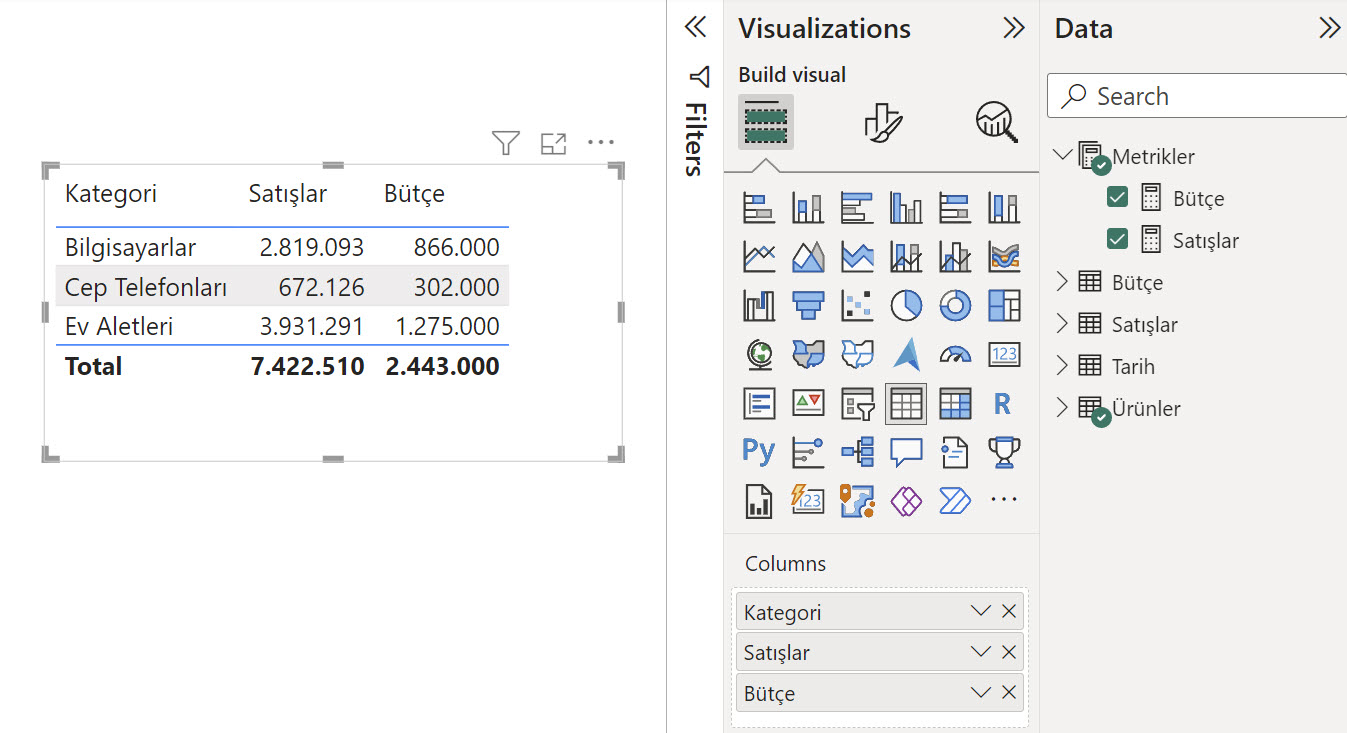
Task: Open Focus mode for the table visual
Action: pyautogui.click(x=553, y=144)
